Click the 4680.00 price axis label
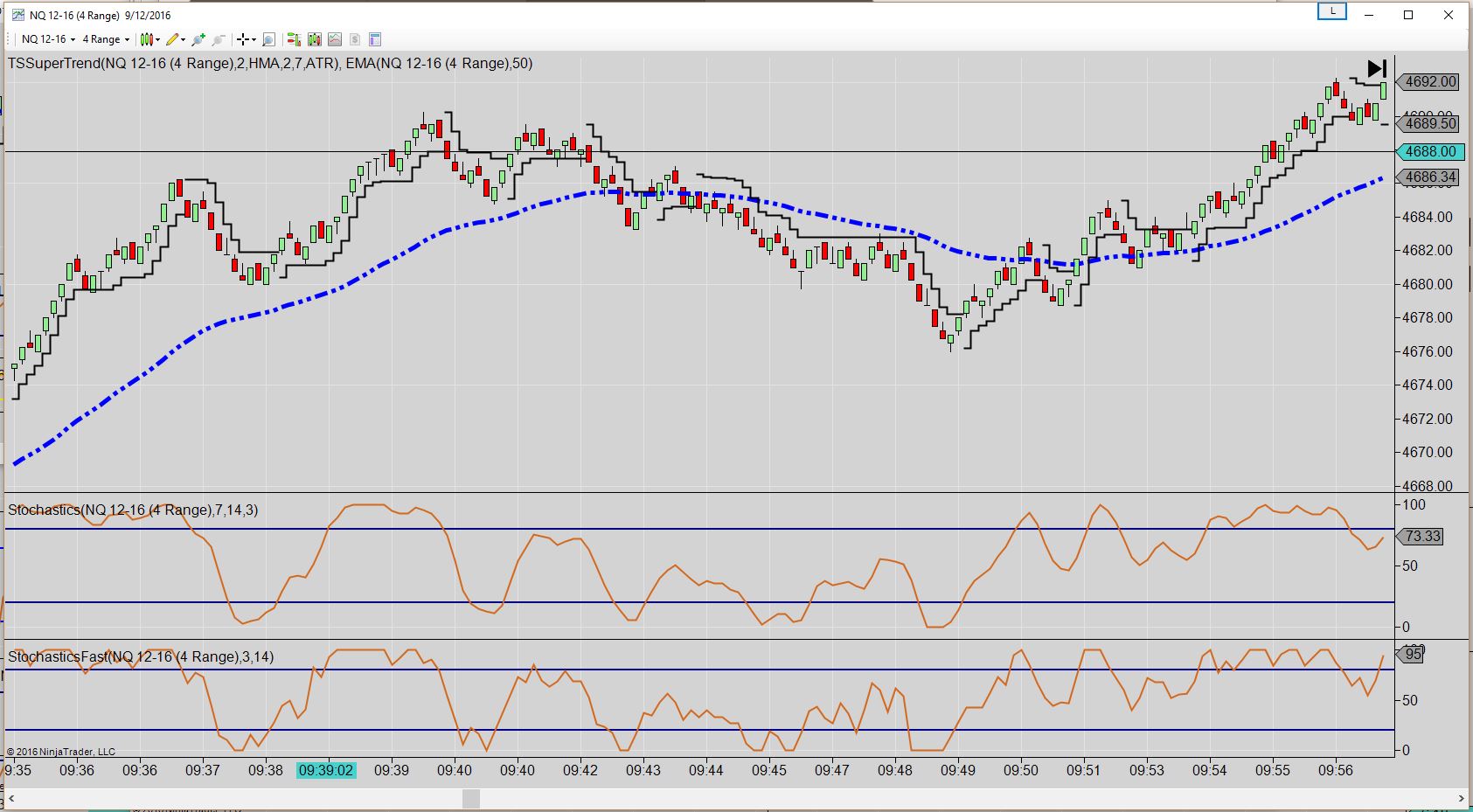 1428,284
